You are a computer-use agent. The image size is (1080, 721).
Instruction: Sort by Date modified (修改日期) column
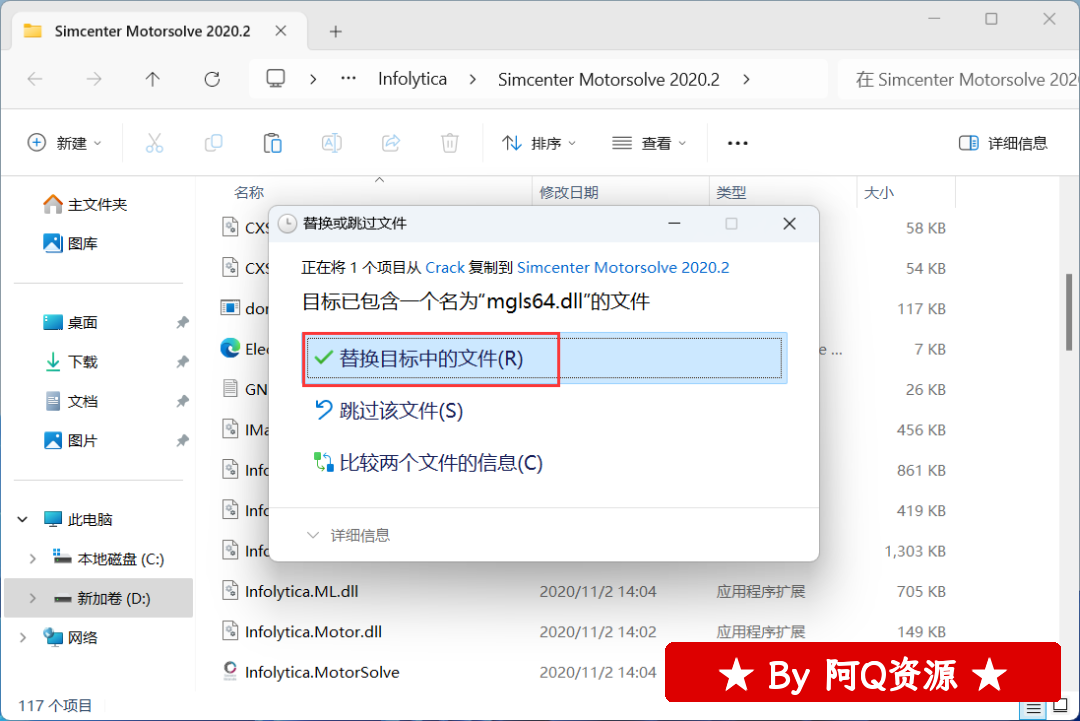568,192
